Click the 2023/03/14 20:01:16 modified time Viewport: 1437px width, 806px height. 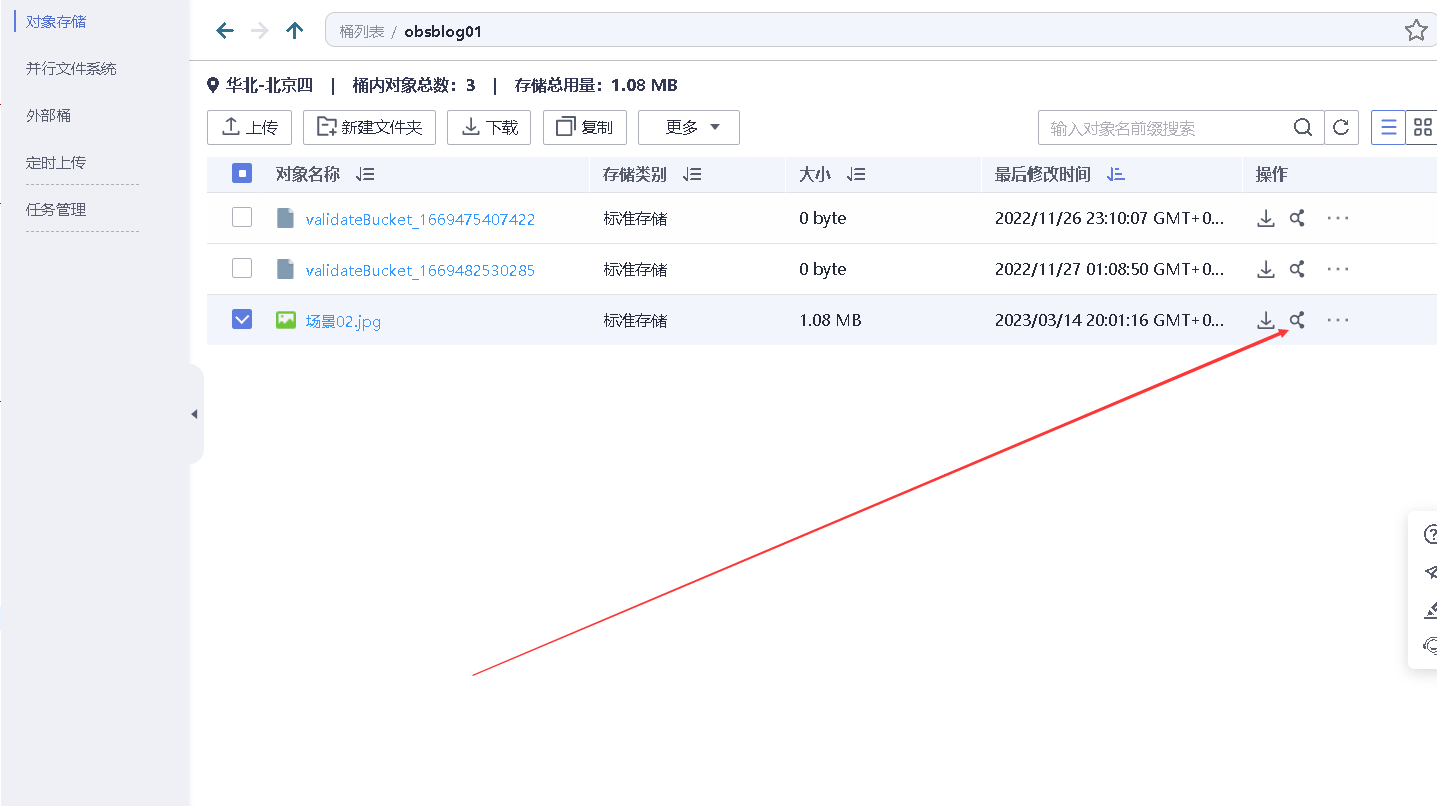coord(1109,320)
